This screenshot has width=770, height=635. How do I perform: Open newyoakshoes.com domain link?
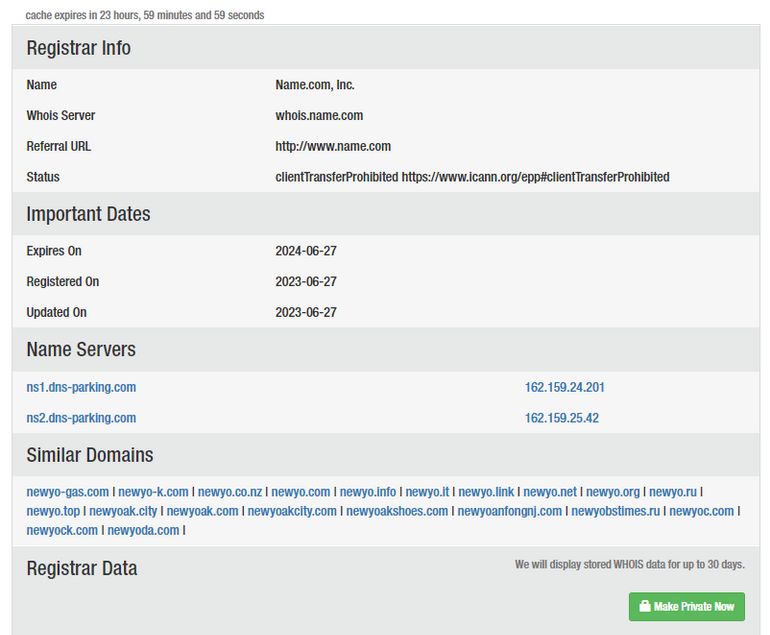397,511
